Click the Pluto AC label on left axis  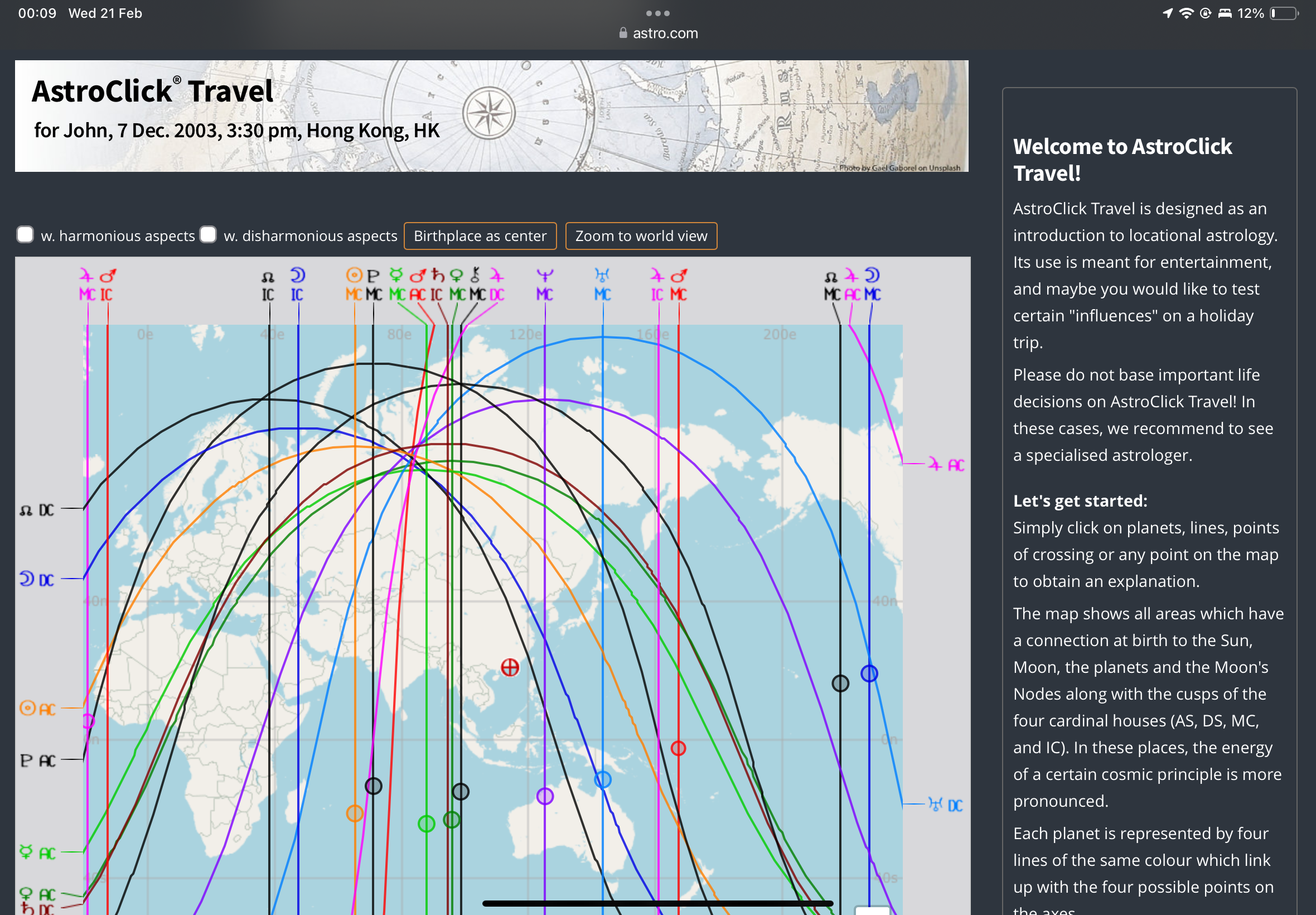point(38,761)
